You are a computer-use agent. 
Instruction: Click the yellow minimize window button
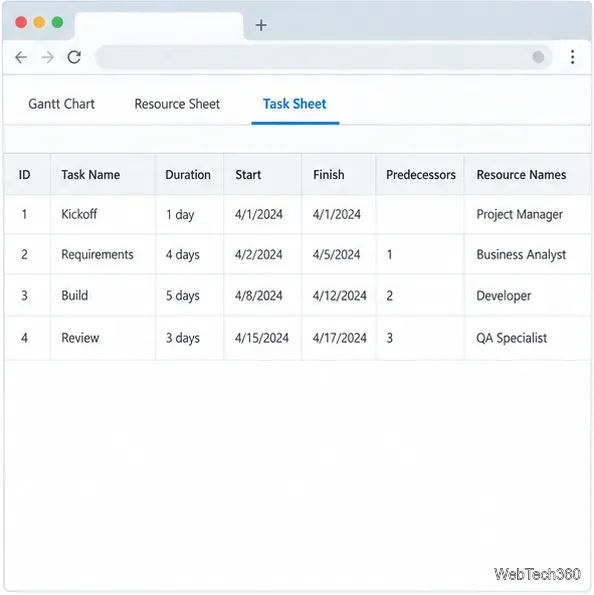pyautogui.click(x=39, y=22)
